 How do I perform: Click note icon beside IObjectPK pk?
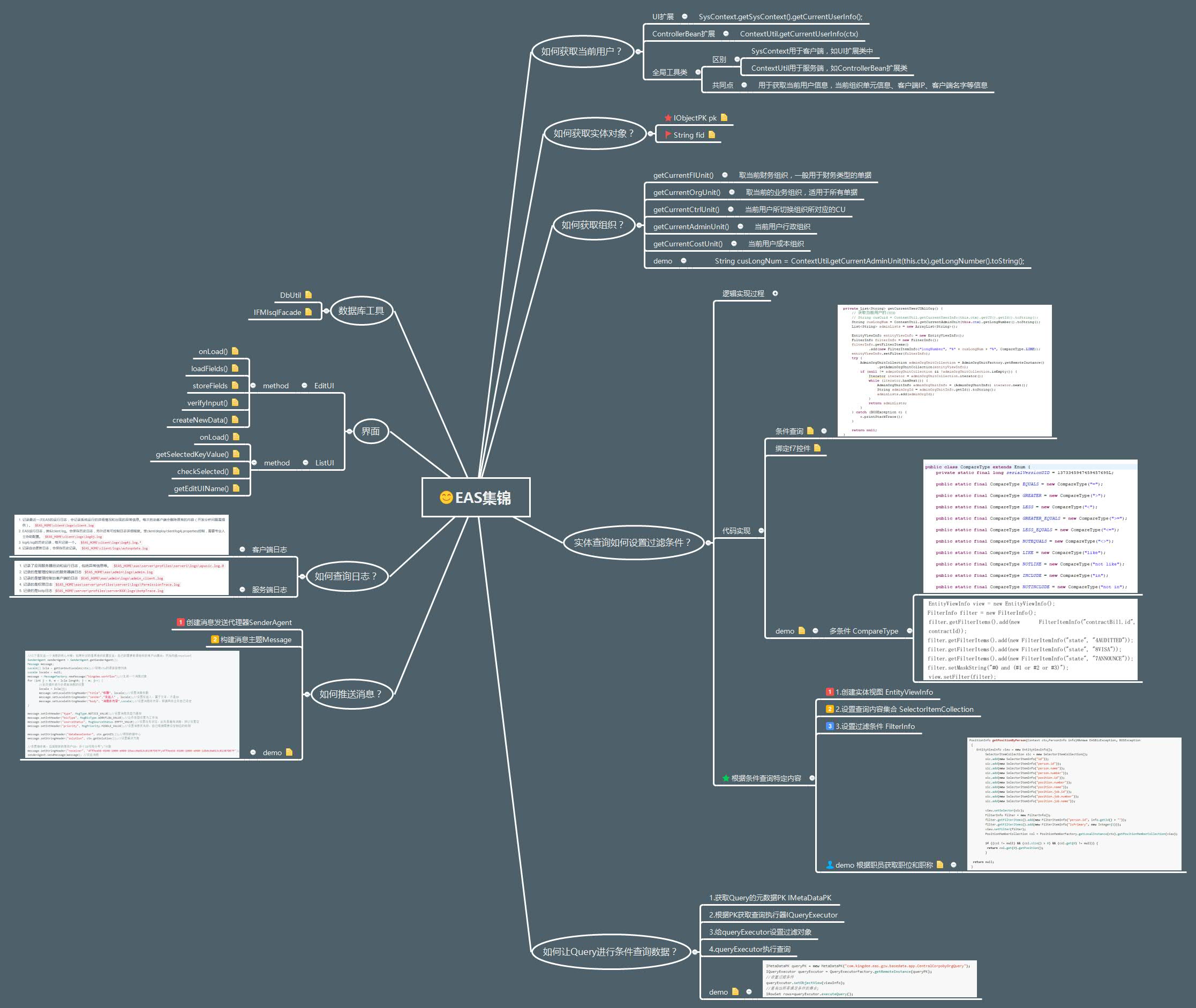point(724,118)
